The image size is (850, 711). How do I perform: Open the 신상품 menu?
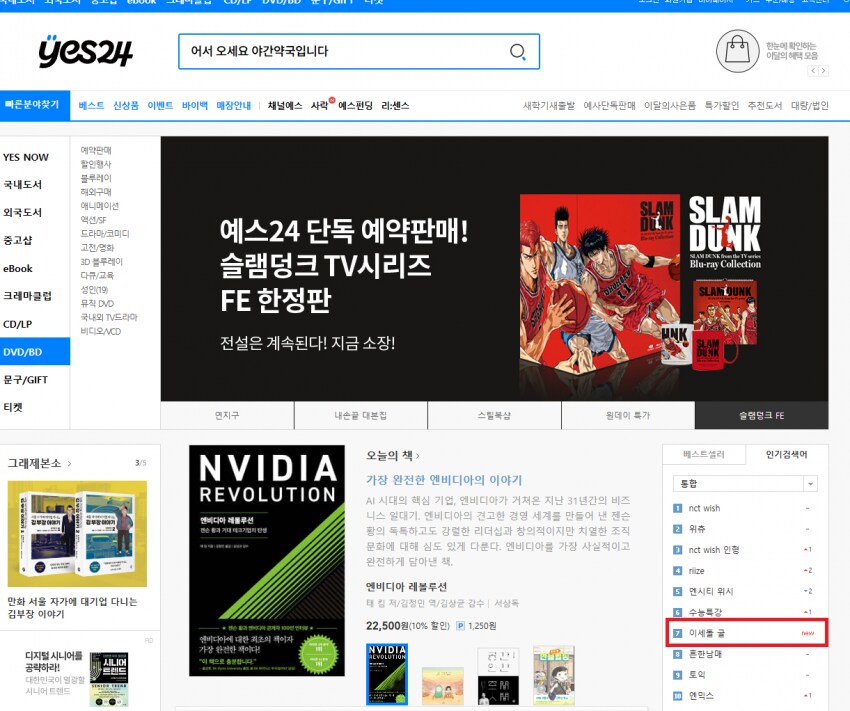click(126, 106)
